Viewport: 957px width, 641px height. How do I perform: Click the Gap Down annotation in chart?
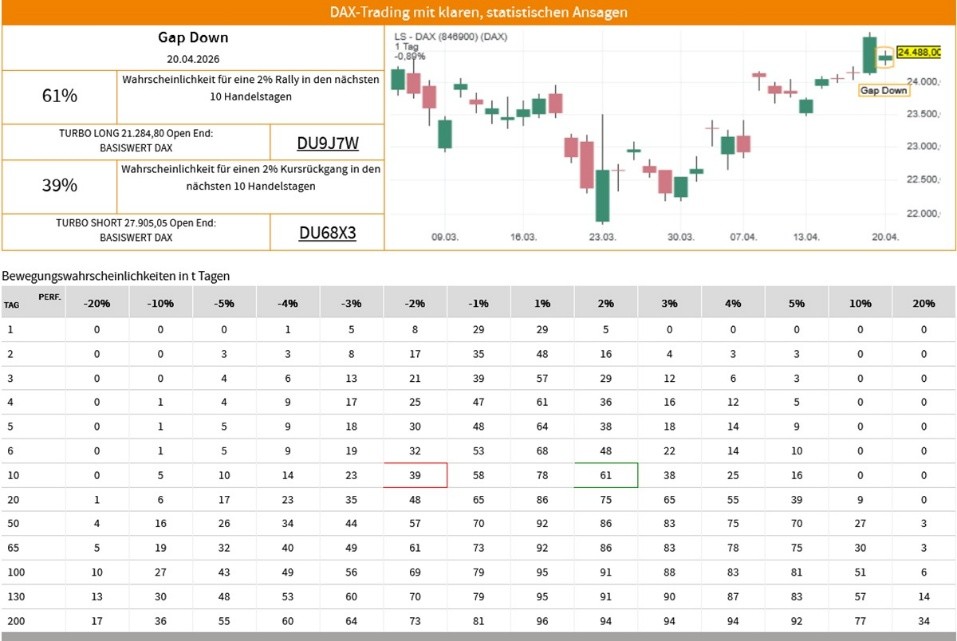click(884, 90)
